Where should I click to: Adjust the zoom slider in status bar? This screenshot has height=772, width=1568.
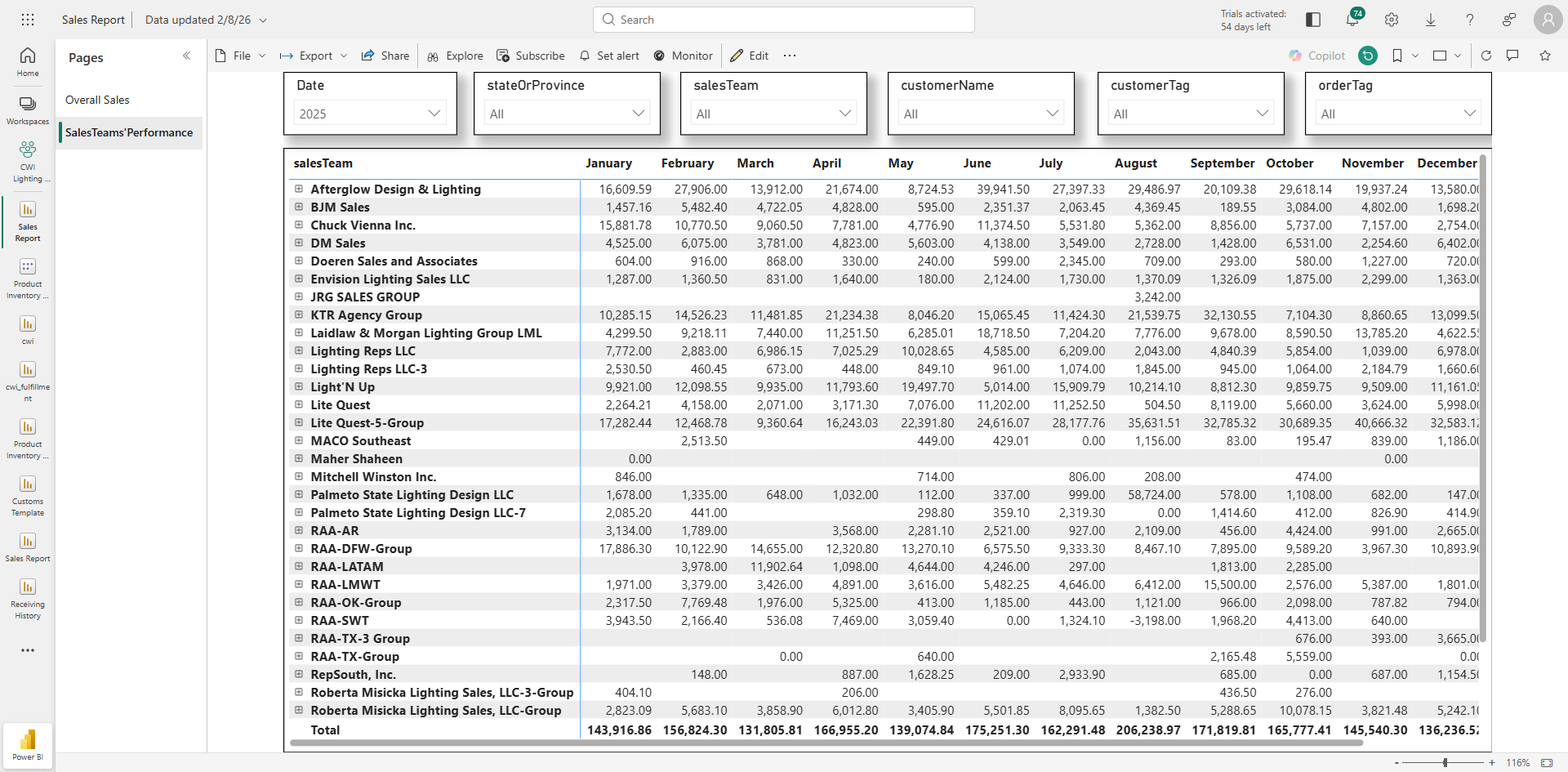click(1445, 762)
